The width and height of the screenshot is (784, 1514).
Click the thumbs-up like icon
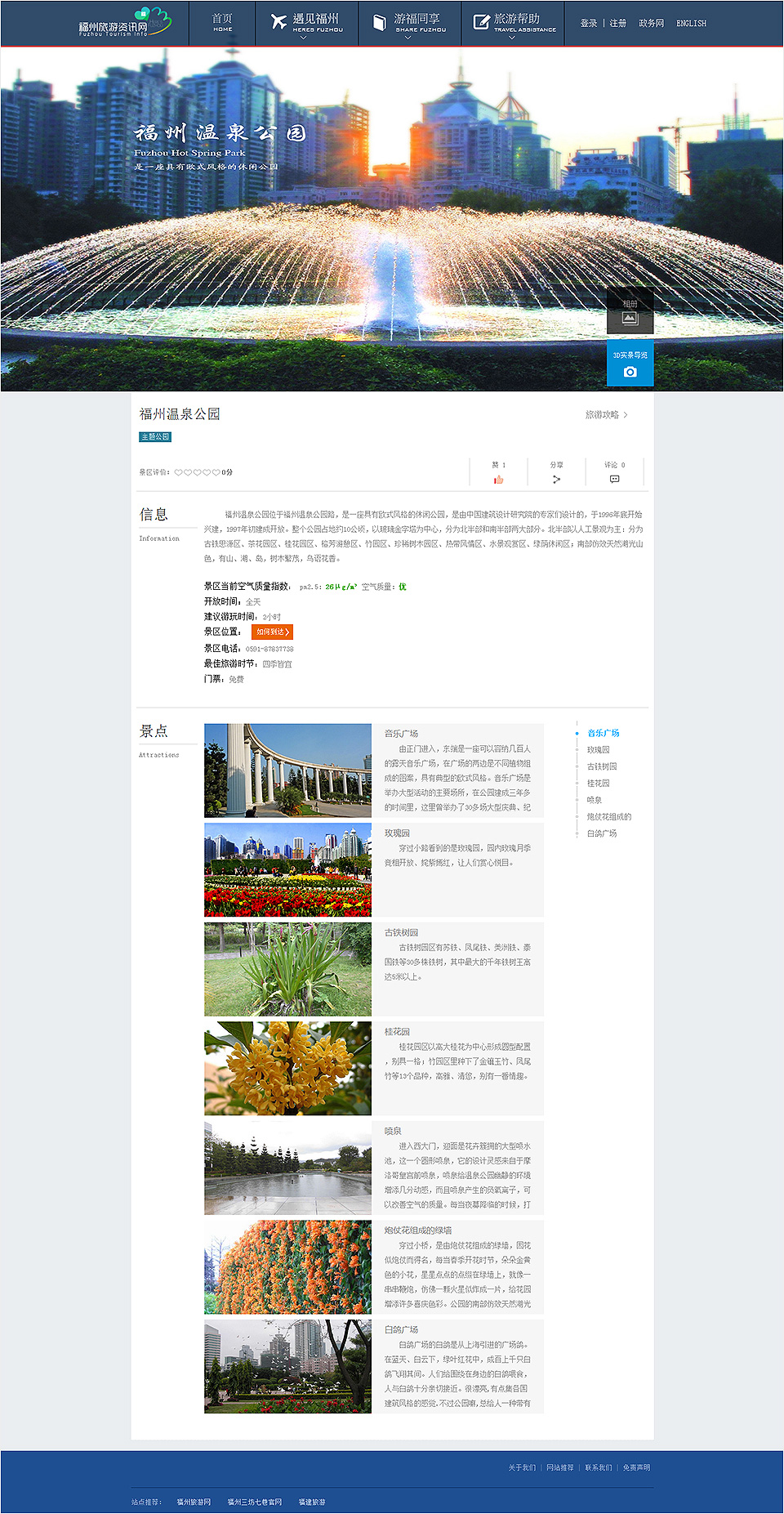(498, 480)
